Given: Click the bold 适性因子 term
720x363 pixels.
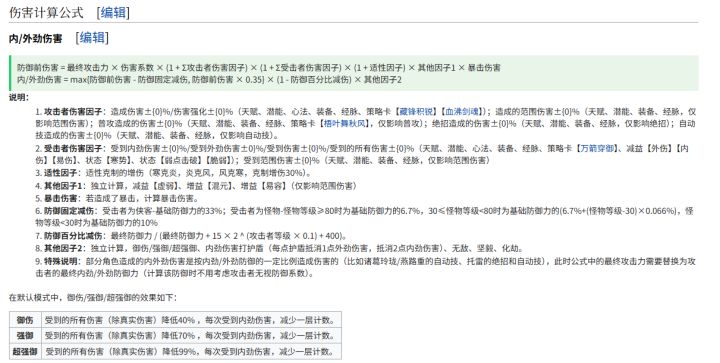Looking at the screenshot, I should click(x=60, y=173).
